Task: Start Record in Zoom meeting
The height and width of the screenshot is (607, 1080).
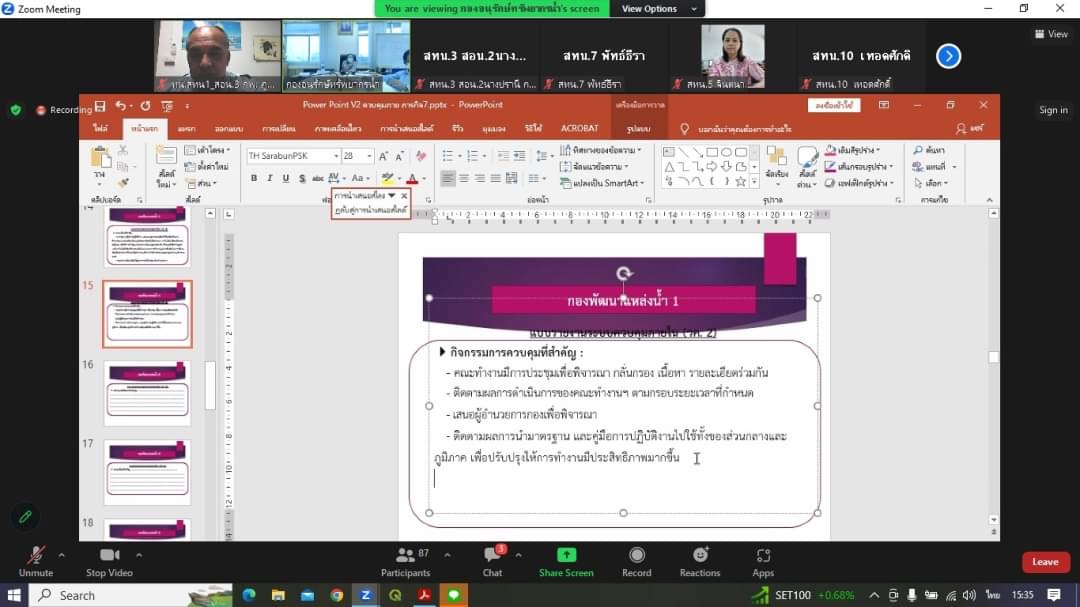Action: 636,562
